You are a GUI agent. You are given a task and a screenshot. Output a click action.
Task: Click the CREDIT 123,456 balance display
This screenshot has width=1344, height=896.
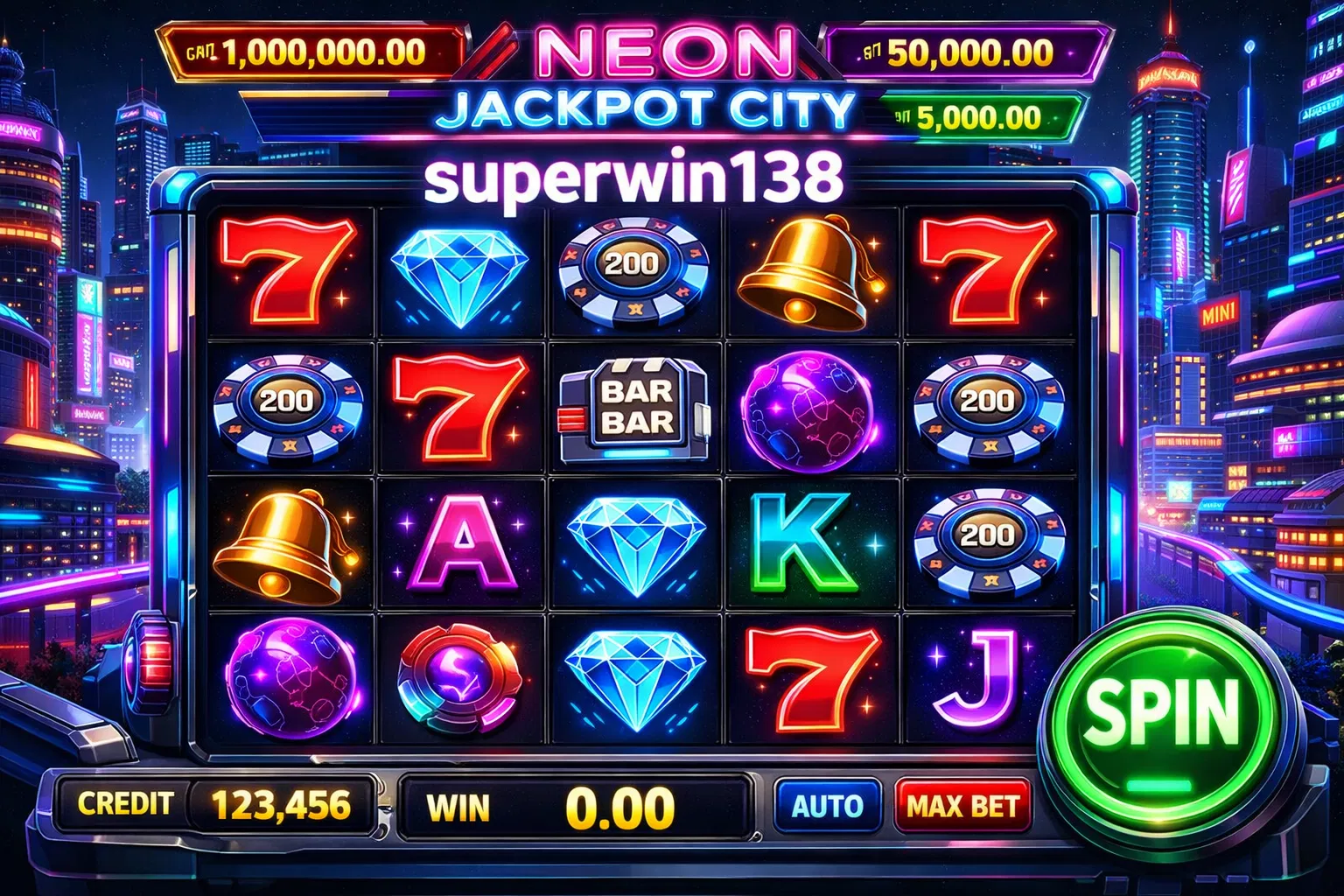coord(216,805)
